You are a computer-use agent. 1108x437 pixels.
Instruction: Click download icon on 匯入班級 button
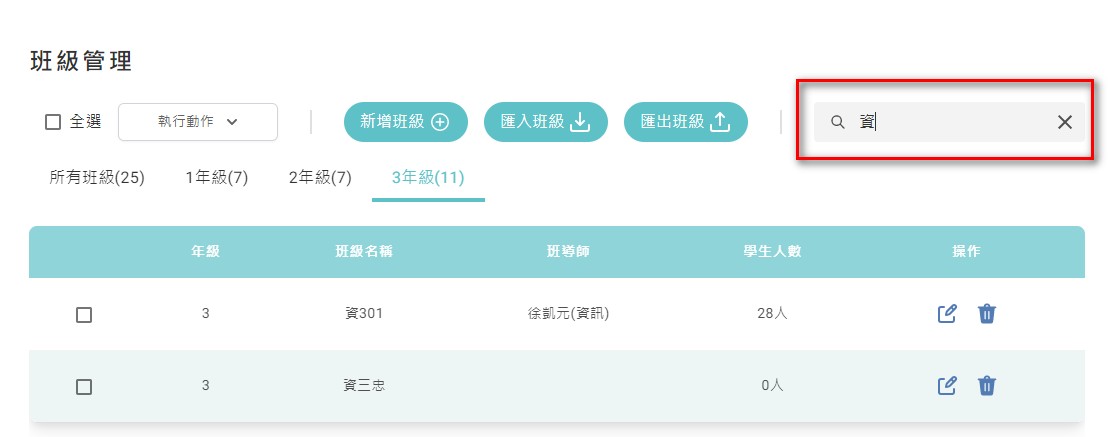pyautogui.click(x=579, y=122)
